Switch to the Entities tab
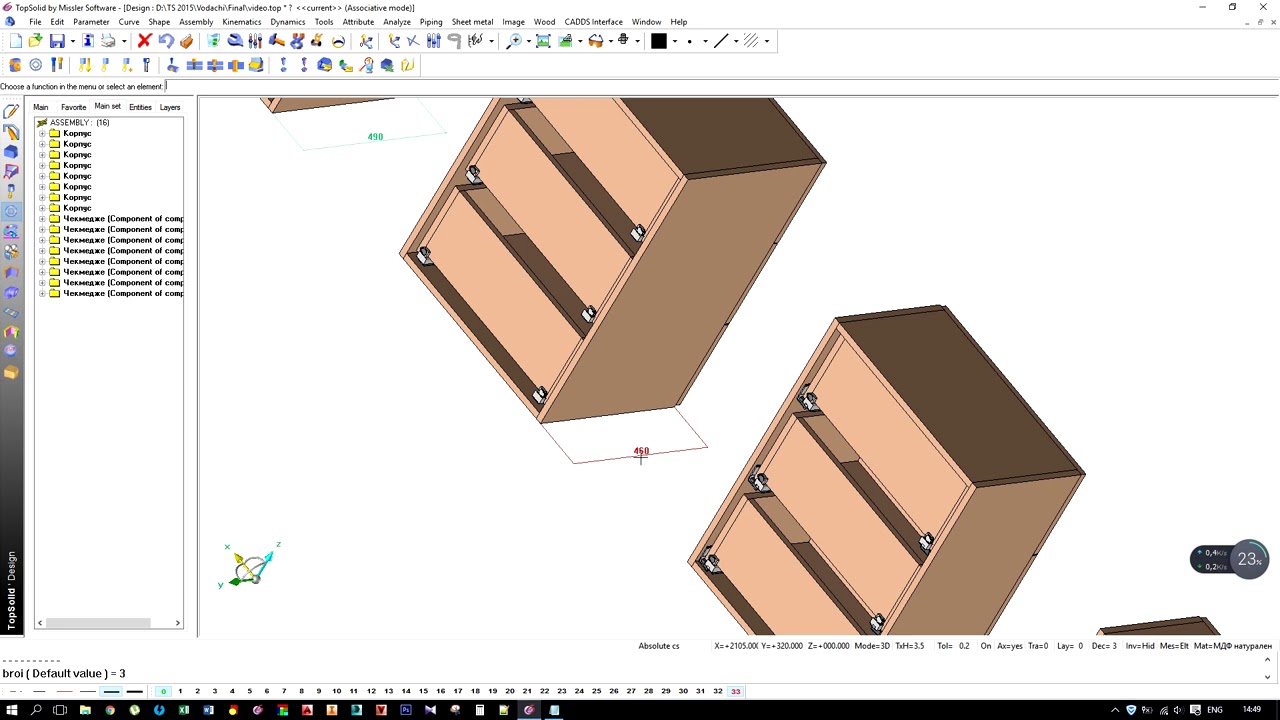1280x720 pixels. [140, 107]
